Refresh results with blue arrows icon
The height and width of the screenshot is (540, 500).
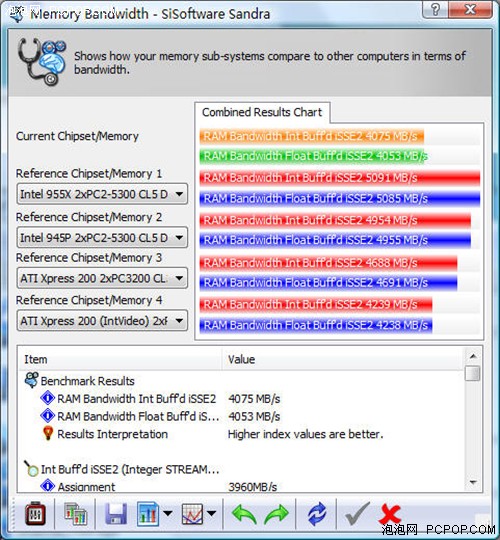coord(316,514)
